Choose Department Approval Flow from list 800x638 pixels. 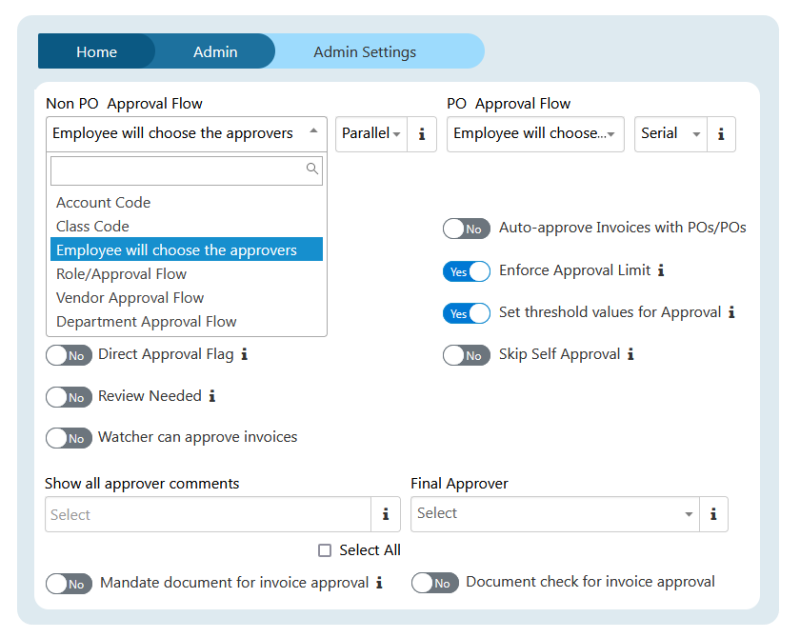pos(146,322)
